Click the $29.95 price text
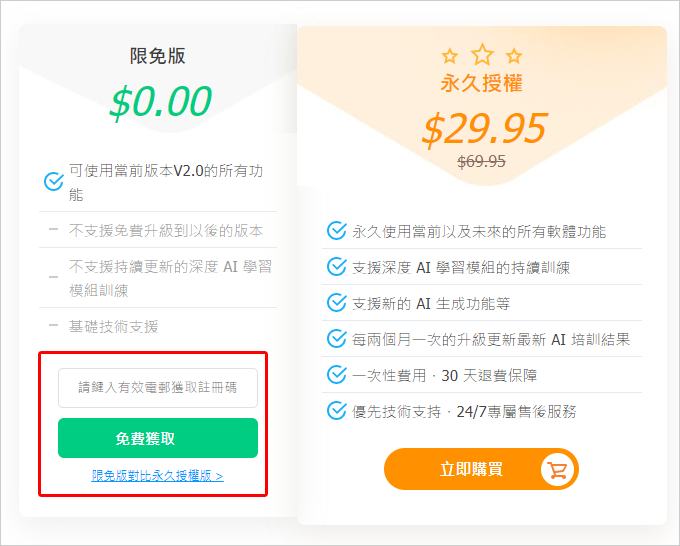This screenshot has width=680, height=546. pyautogui.click(x=485, y=129)
